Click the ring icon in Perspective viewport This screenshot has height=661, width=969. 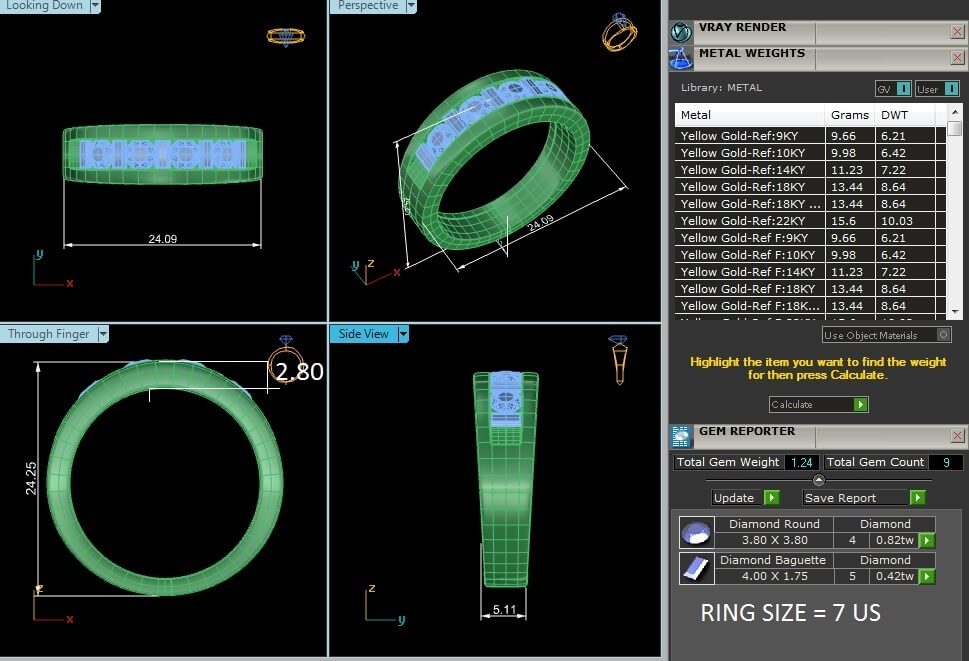pyautogui.click(x=619, y=33)
